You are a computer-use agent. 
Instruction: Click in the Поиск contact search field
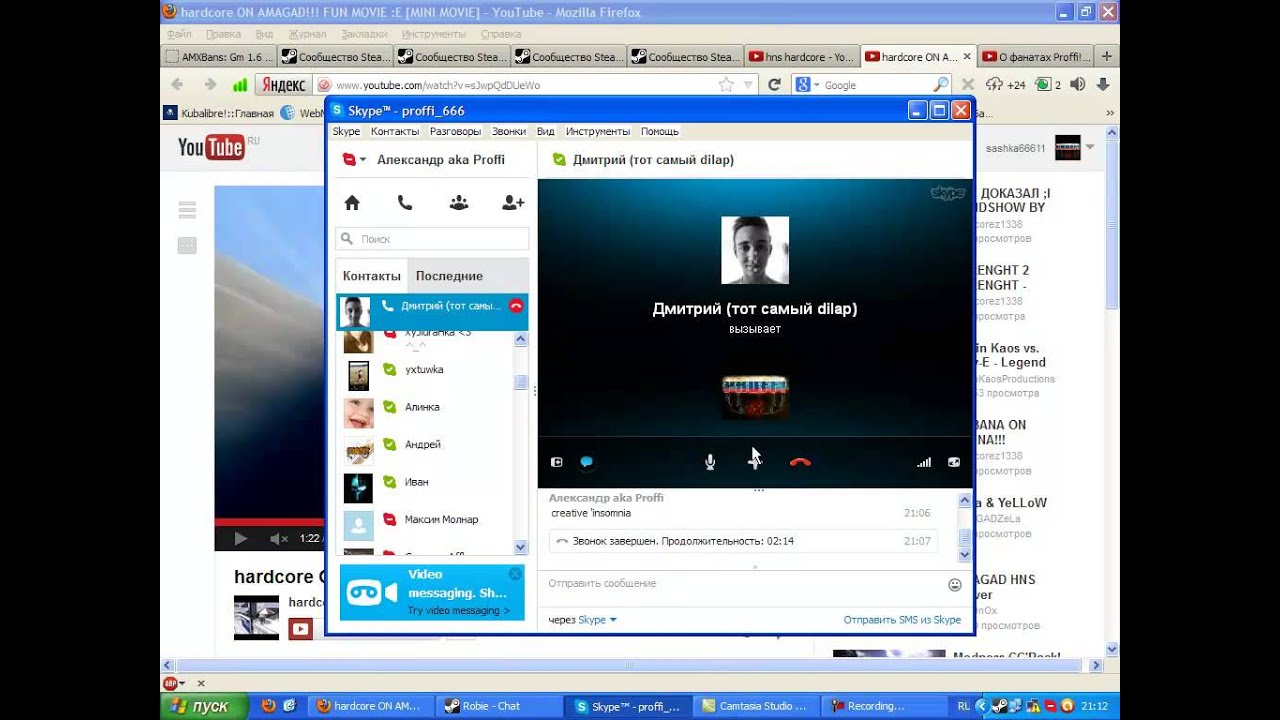click(432, 239)
